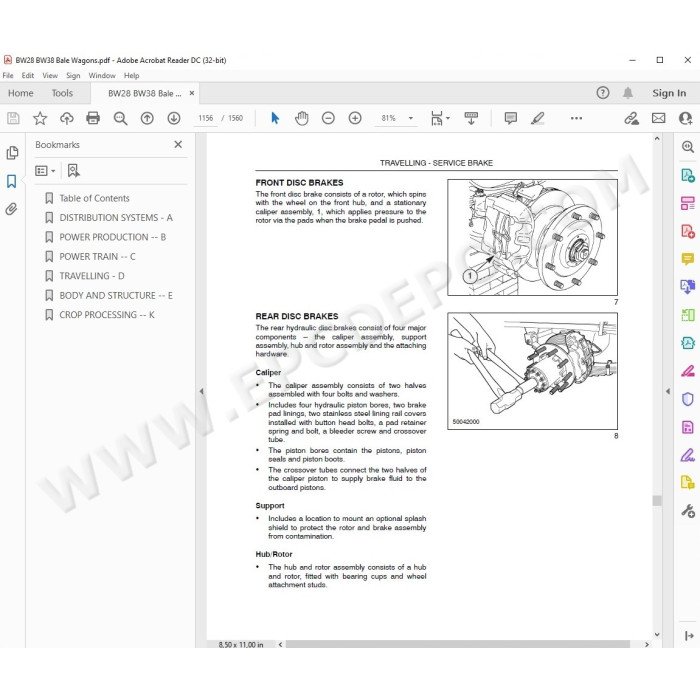Click the upload to cloud icon
This screenshot has width=700, height=700.
(67, 118)
